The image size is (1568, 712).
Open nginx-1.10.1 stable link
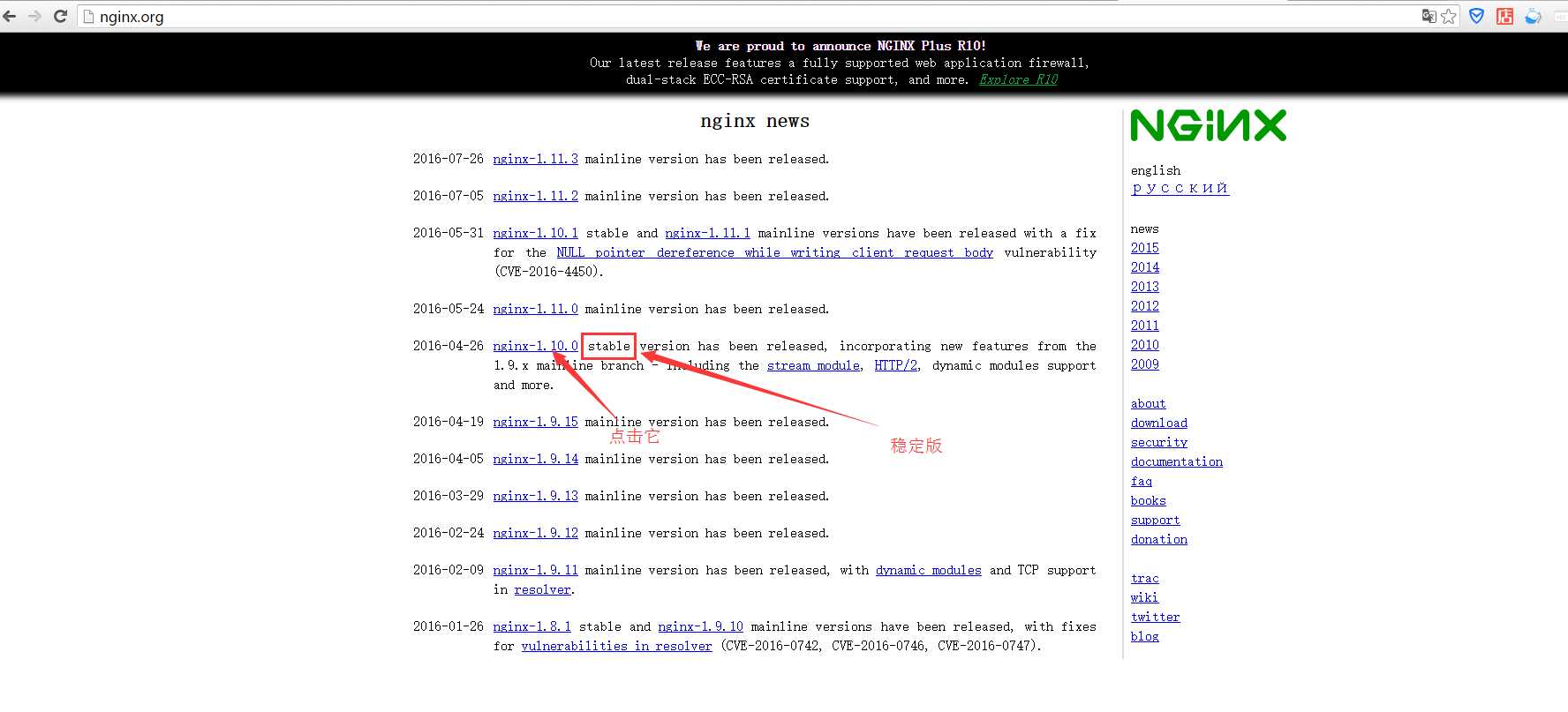[535, 233]
